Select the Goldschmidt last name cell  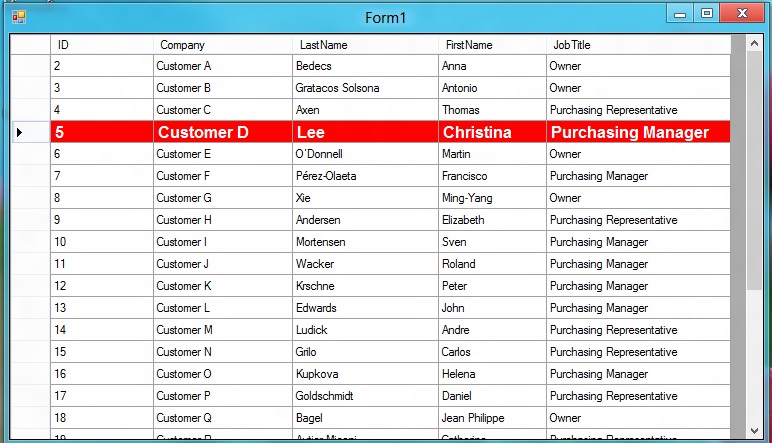click(366, 396)
